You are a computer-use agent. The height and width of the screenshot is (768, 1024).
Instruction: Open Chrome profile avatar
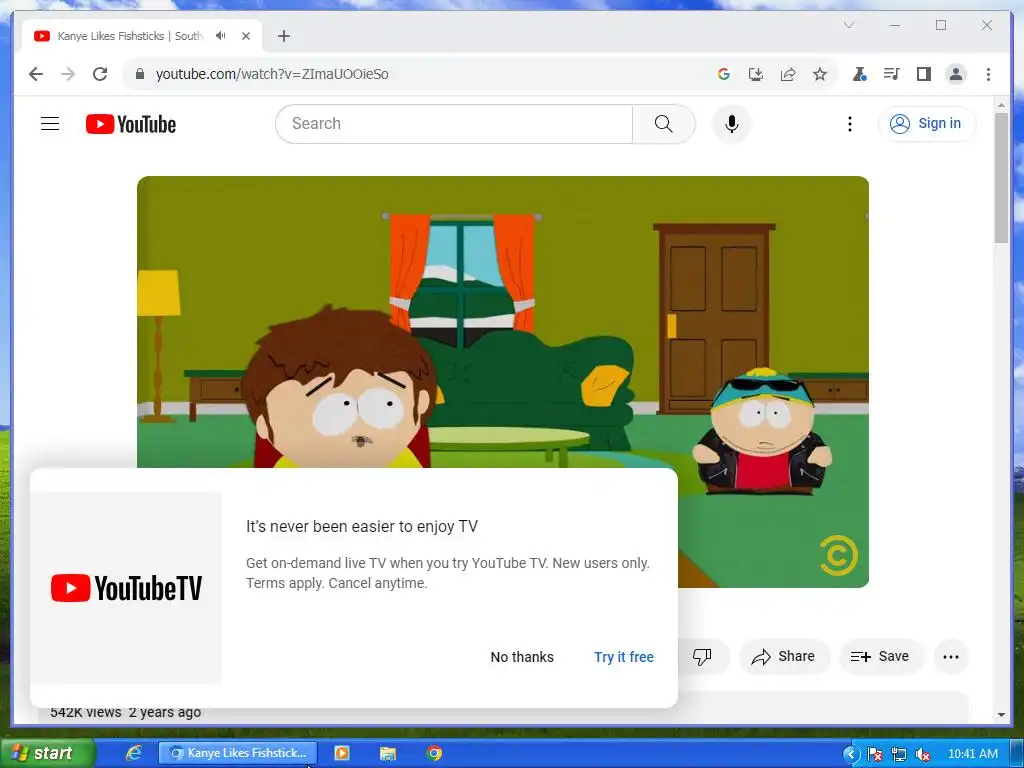(x=956, y=74)
